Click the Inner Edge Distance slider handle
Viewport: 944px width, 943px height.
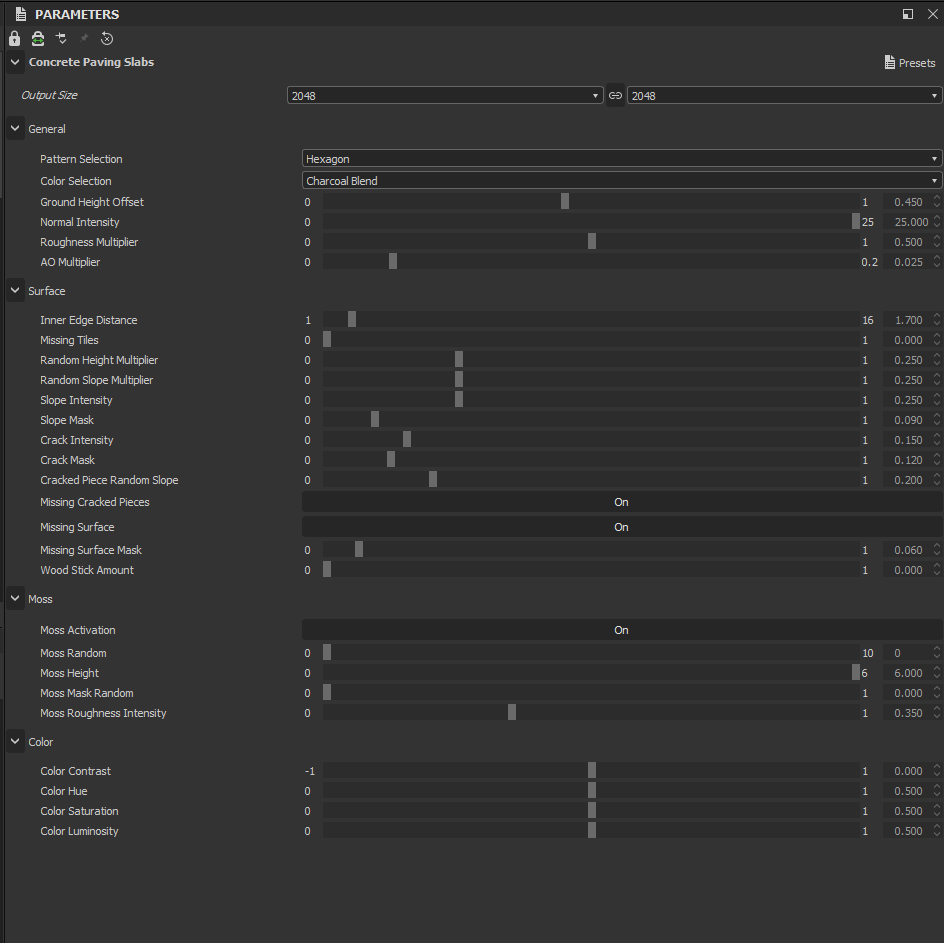(352, 319)
